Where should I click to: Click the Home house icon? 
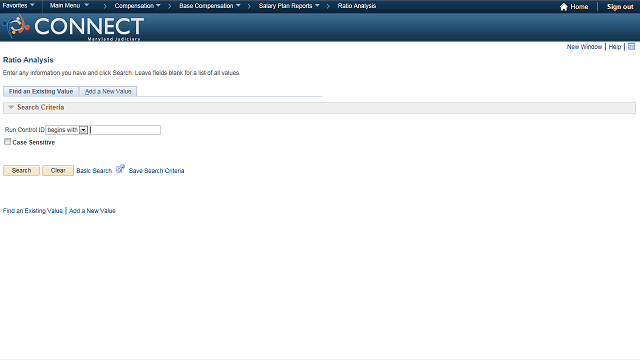click(564, 7)
